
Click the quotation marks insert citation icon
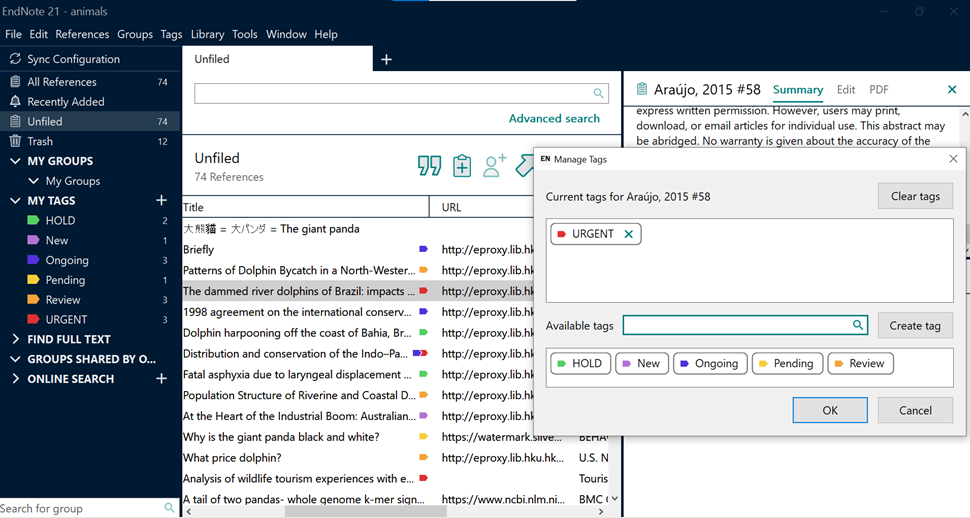coord(429,166)
